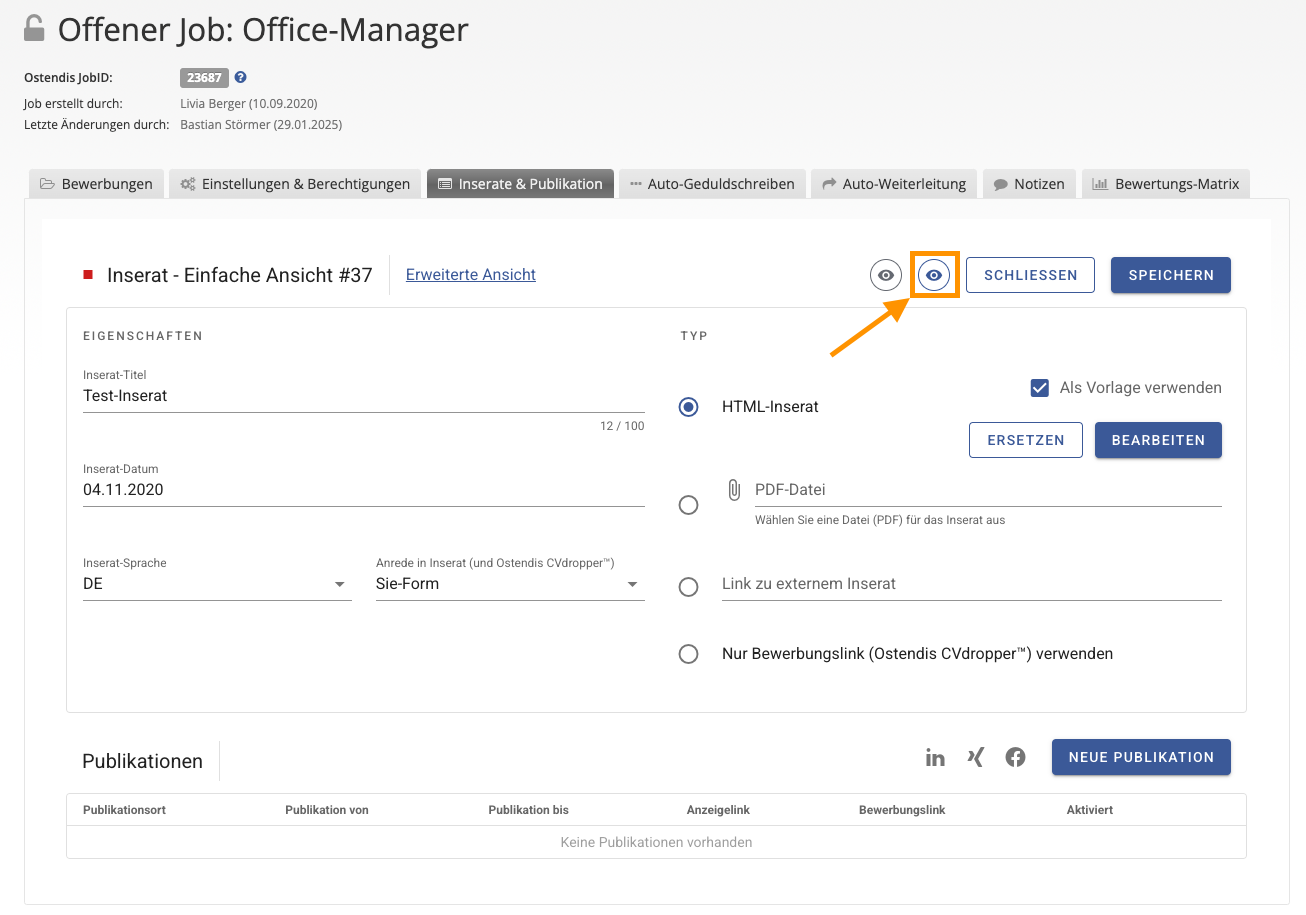Click the paperclip icon for PDF-Datei

point(733,490)
